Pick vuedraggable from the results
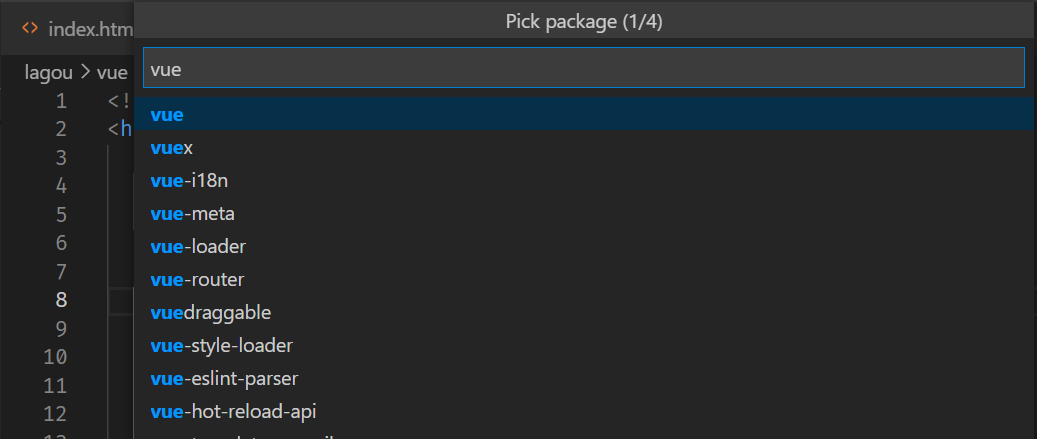 (585, 313)
